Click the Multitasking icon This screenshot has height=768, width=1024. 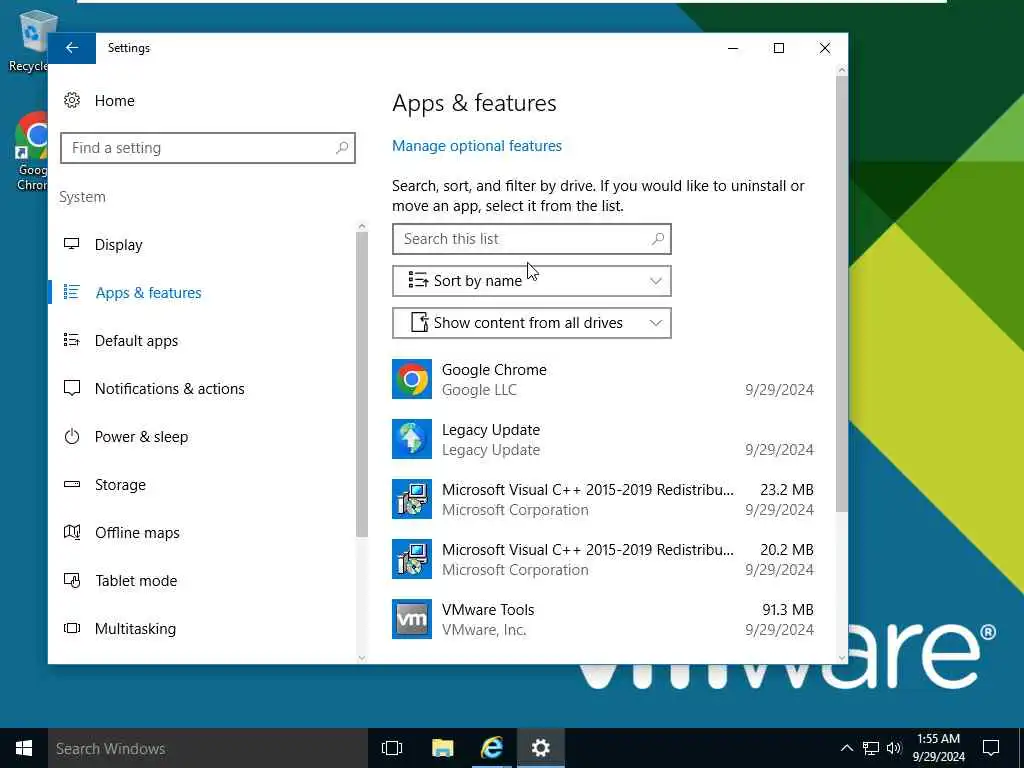(x=72, y=628)
